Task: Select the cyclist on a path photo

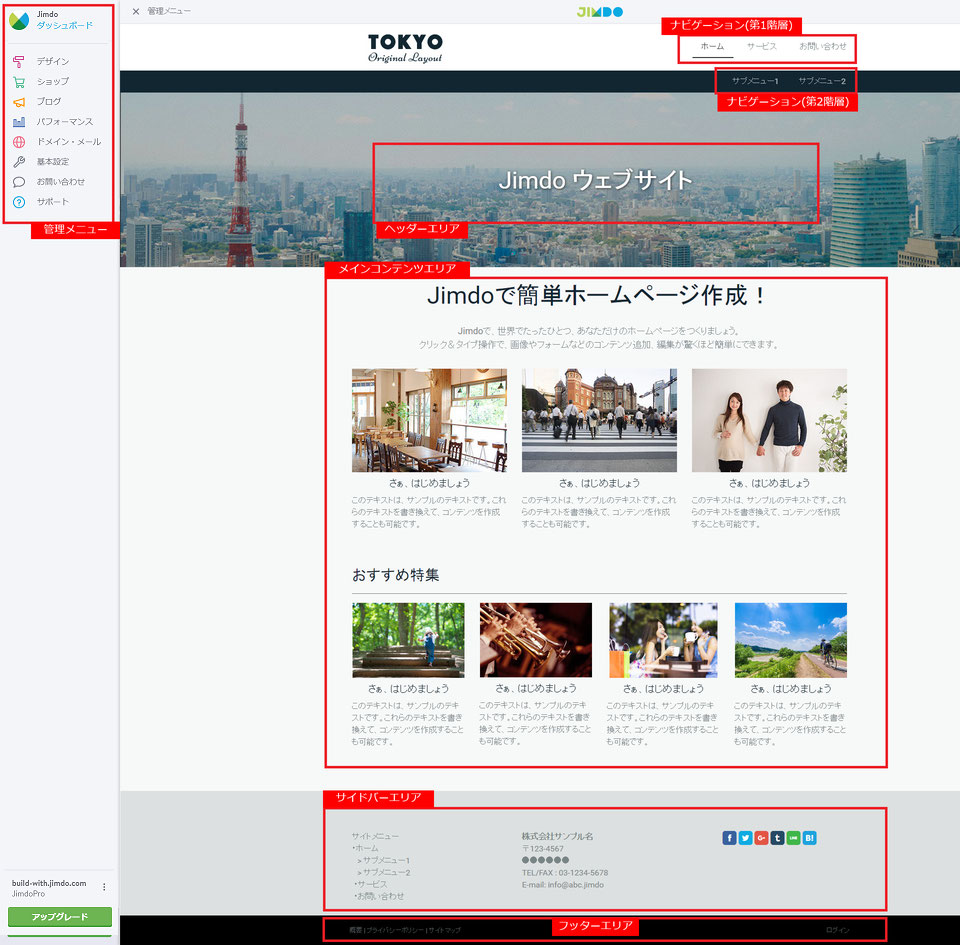Action: (x=791, y=640)
